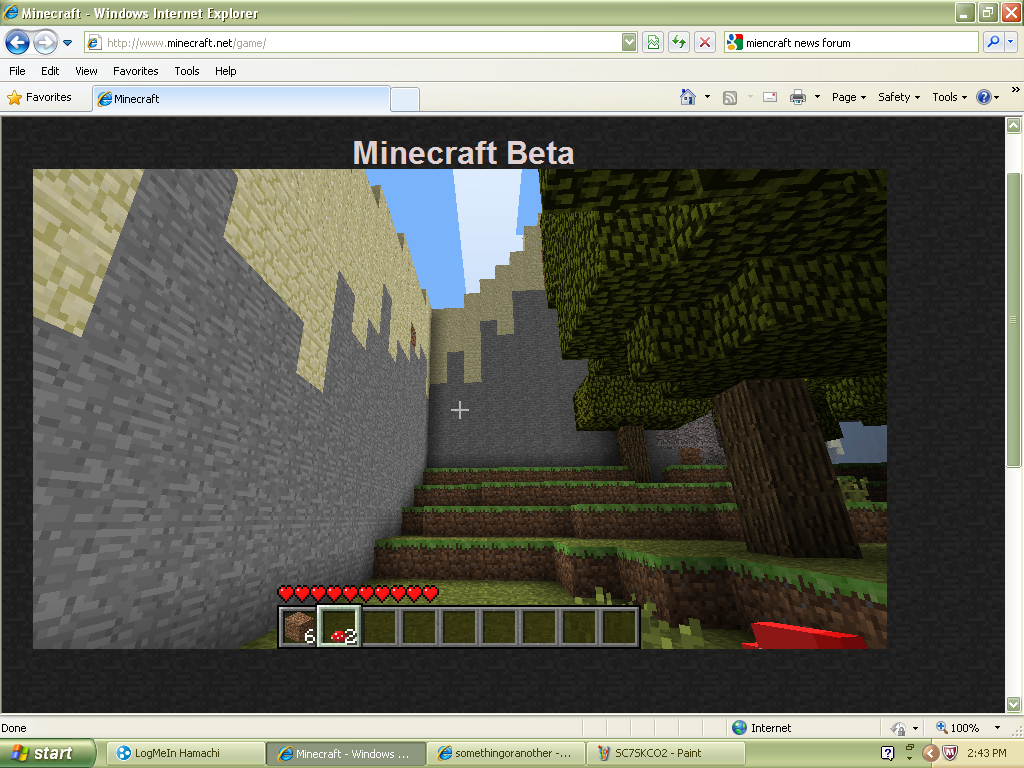Click the Read Mail icon
This screenshot has width=1024, height=768.
[x=770, y=97]
